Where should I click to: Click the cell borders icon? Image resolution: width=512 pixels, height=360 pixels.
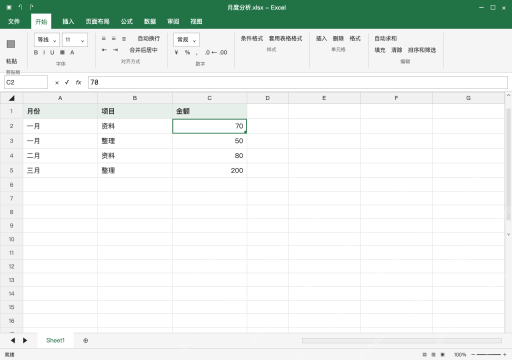pyautogui.click(x=62, y=52)
